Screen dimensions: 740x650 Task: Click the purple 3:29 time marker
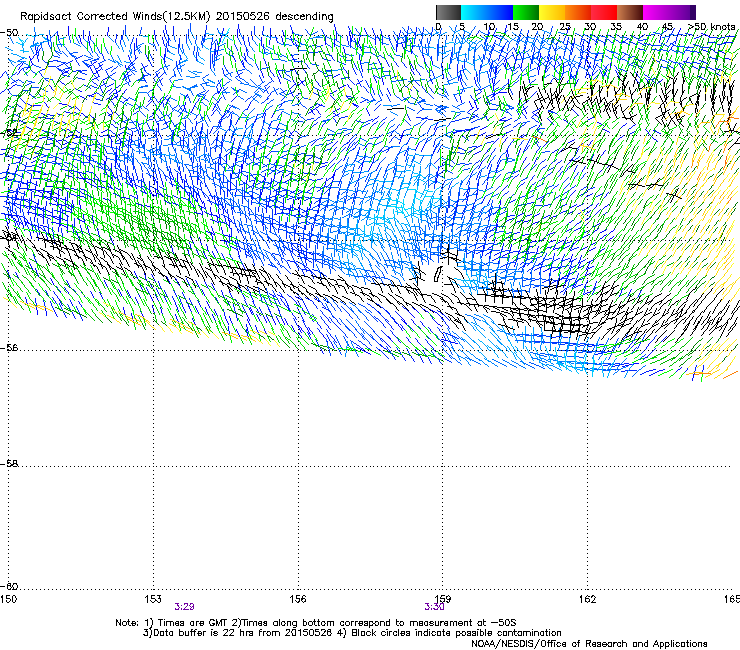185,607
